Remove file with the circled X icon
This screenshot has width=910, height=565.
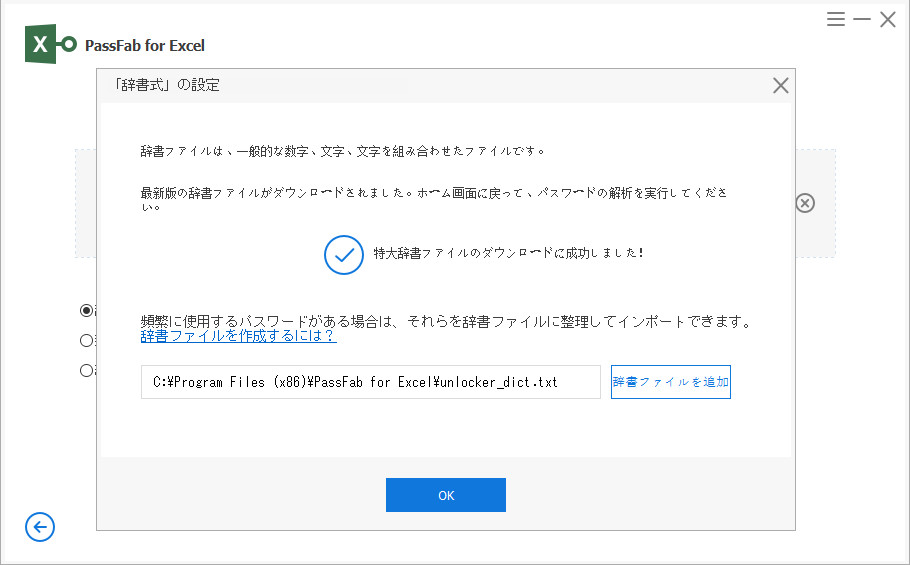pos(805,203)
